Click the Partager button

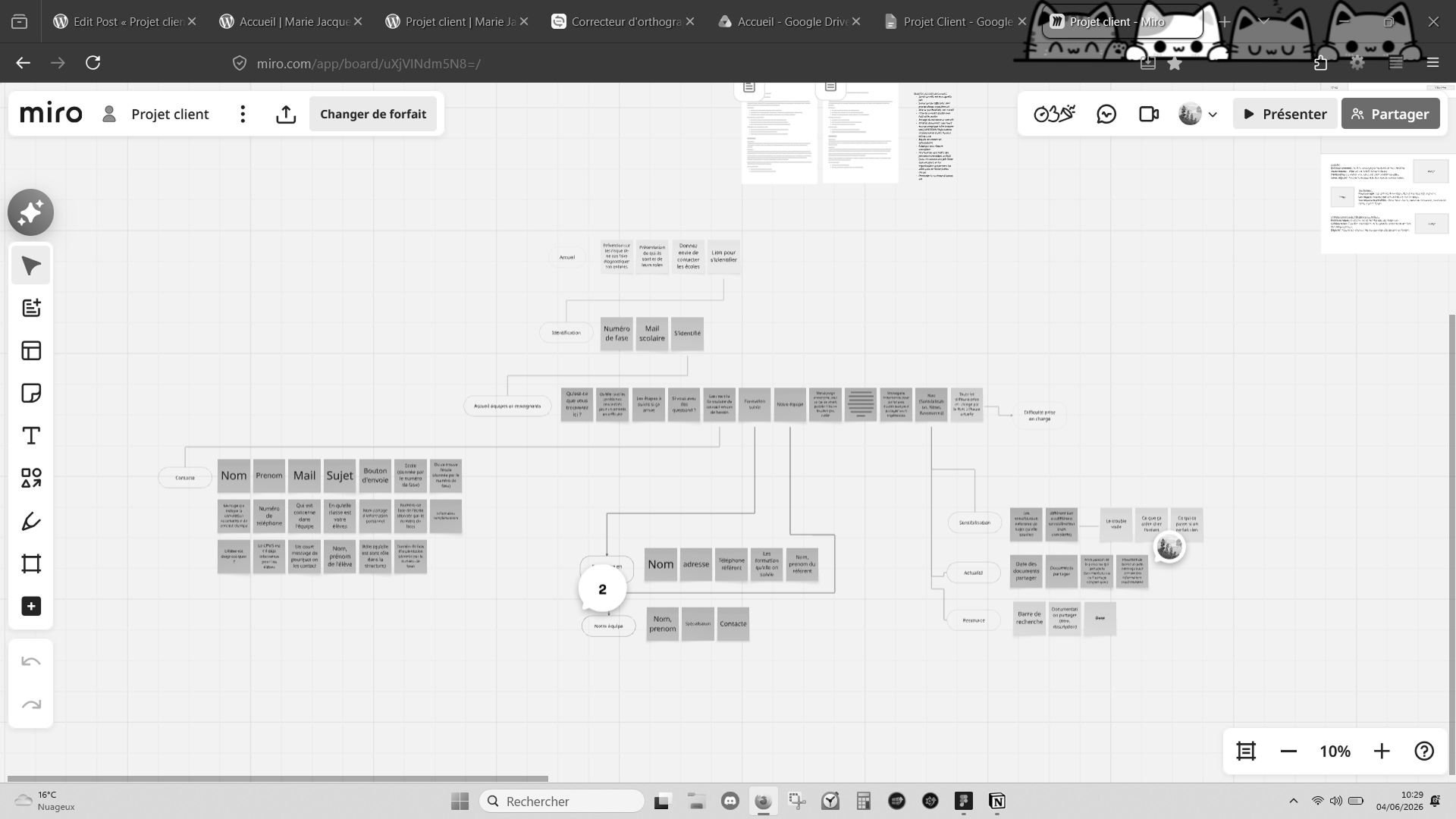1390,114
